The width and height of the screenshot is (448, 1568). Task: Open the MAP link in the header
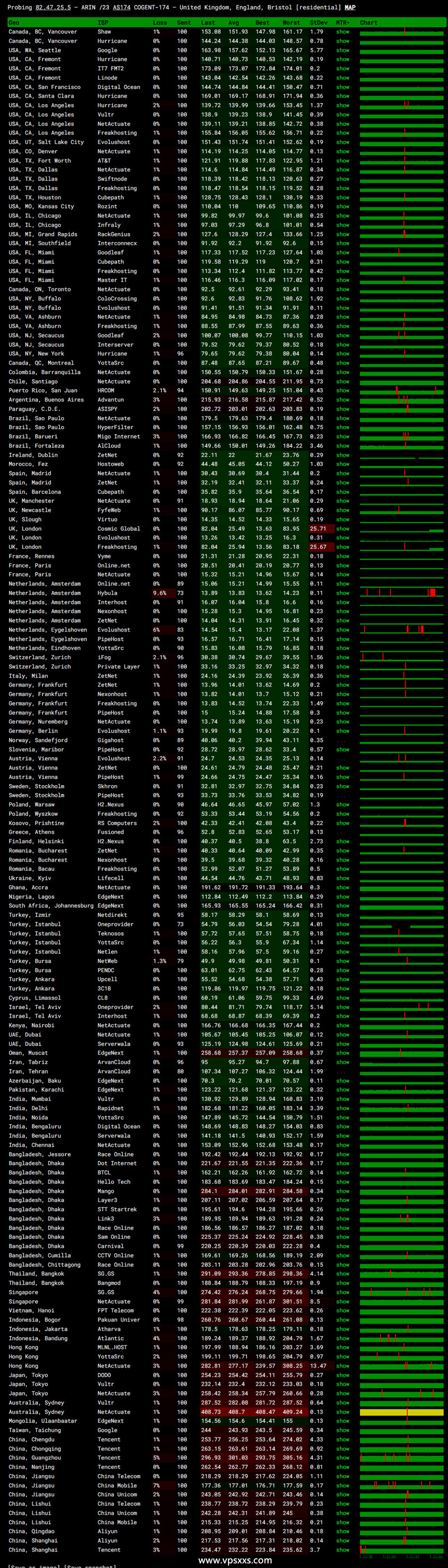[350, 7]
